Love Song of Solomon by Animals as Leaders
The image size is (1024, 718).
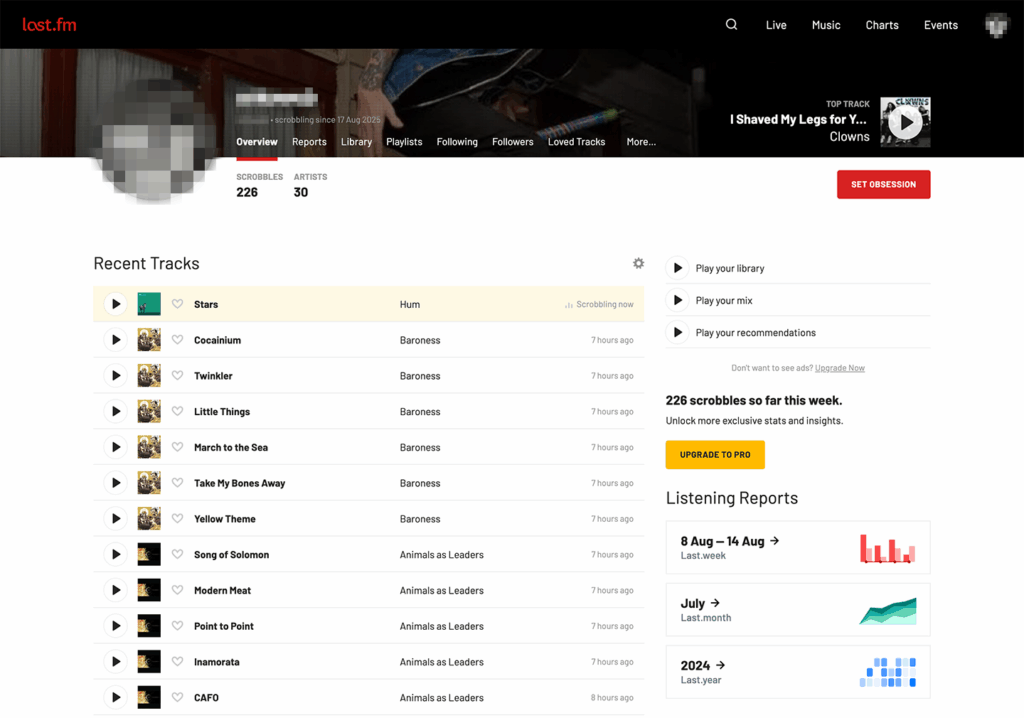coord(177,554)
